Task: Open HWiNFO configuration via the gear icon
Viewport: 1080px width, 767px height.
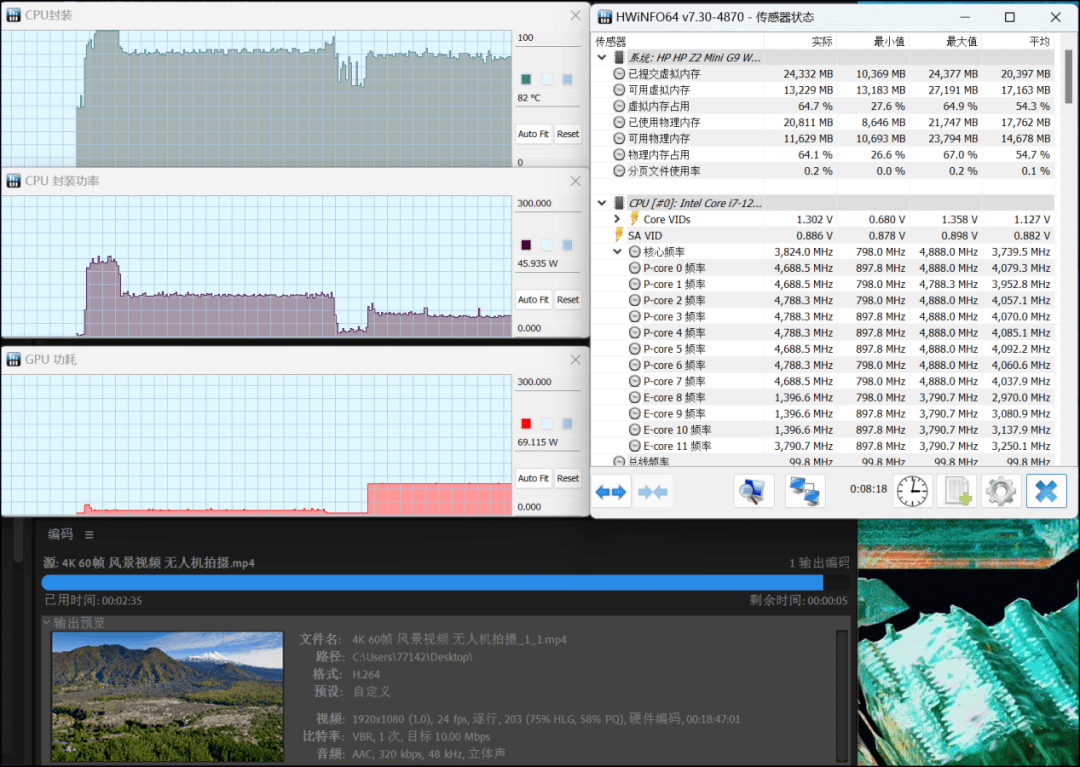Action: pos(1001,491)
